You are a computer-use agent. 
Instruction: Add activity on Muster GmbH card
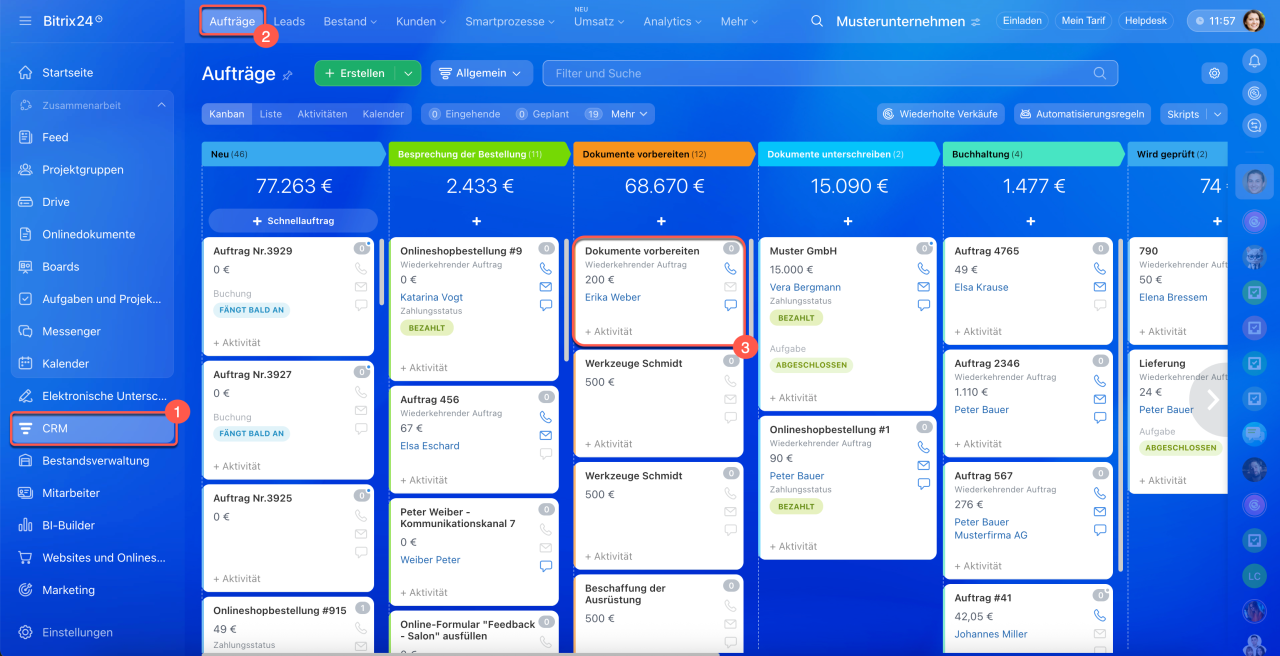coord(793,398)
